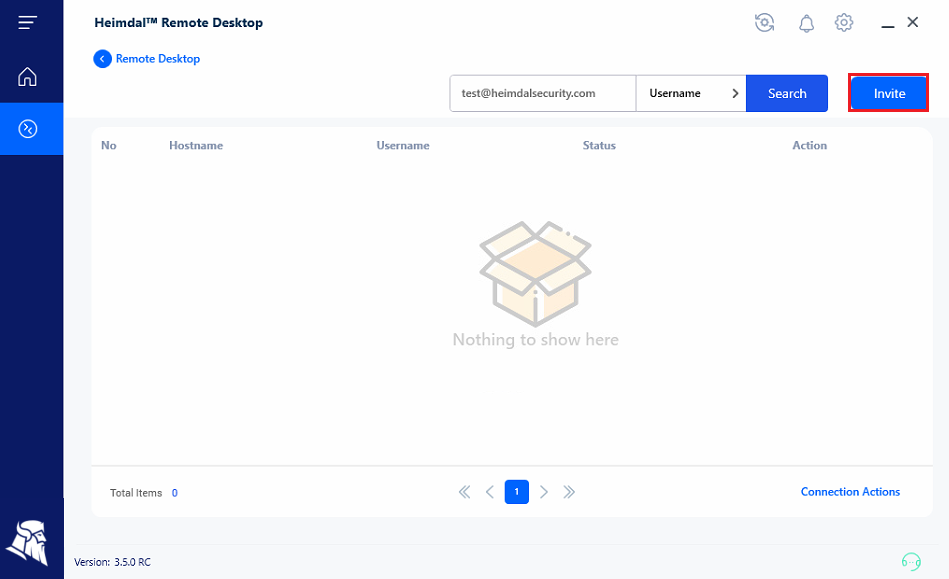Open the notifications bell
Screen dimensions: 949x579
pyautogui.click(x=806, y=23)
